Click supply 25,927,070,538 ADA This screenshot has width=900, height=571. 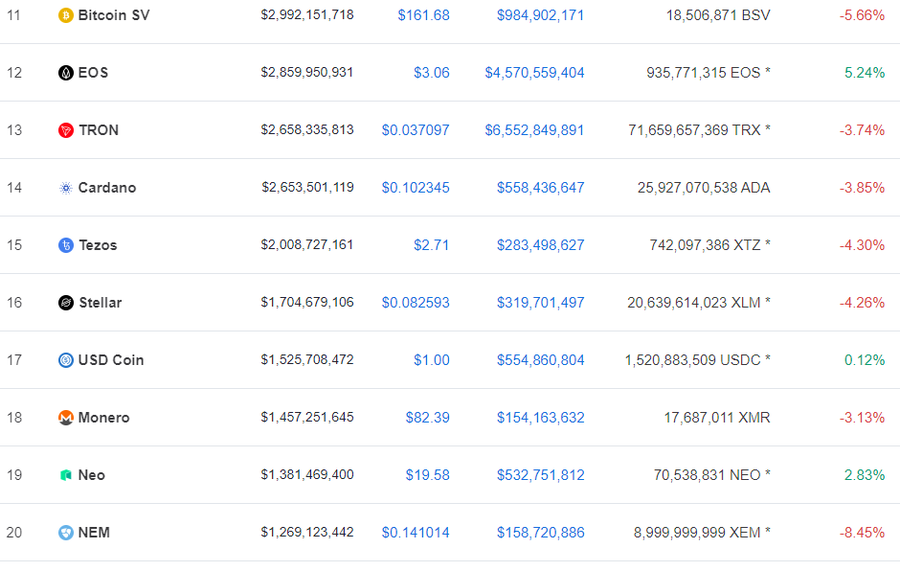pyautogui.click(x=704, y=188)
